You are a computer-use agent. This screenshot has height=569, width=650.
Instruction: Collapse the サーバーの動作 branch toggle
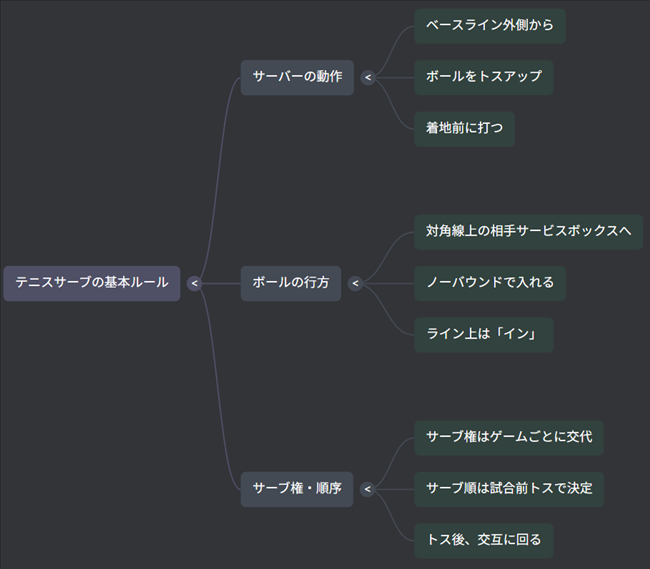(x=368, y=77)
